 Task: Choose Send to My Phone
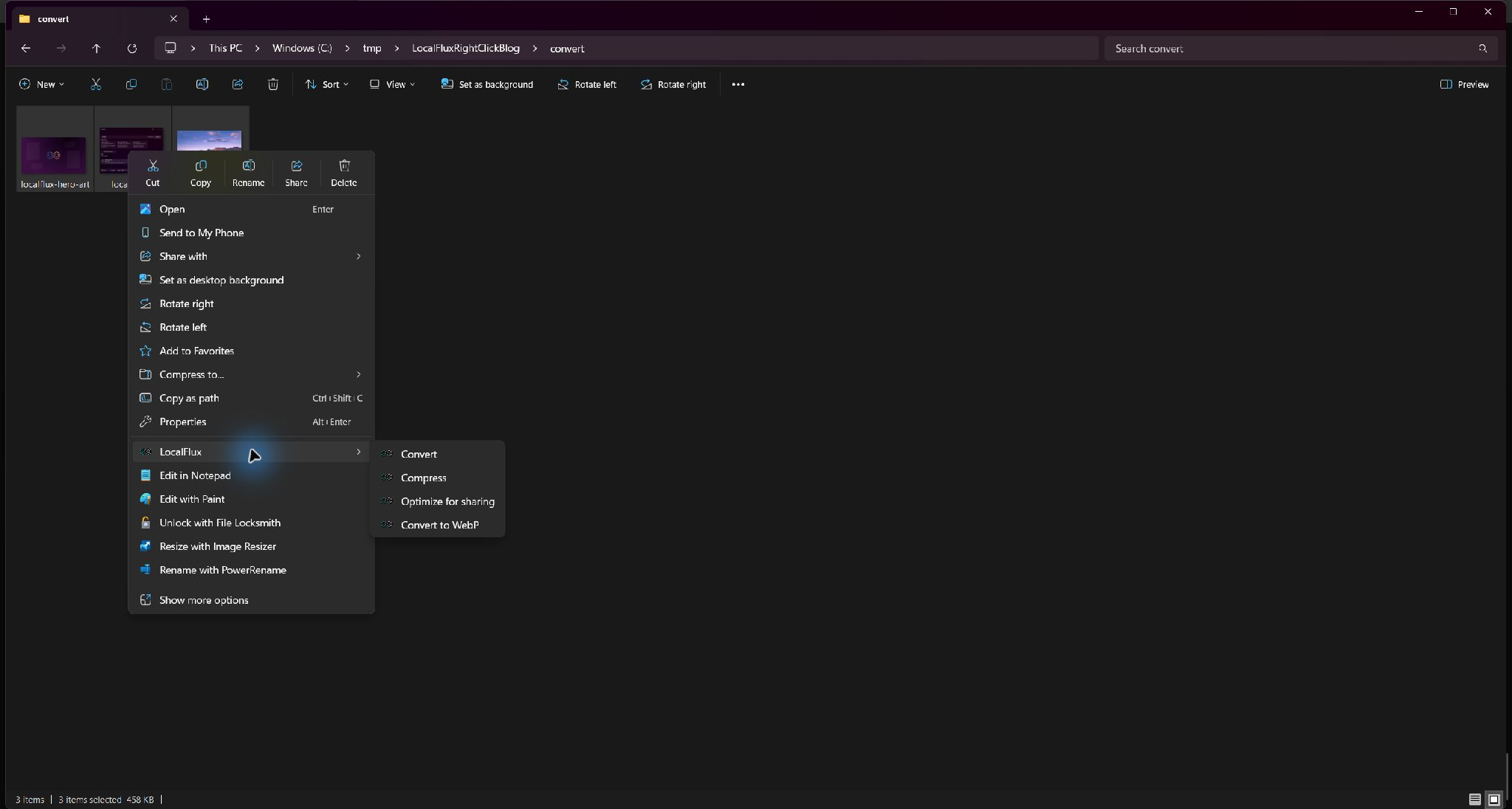(251, 233)
